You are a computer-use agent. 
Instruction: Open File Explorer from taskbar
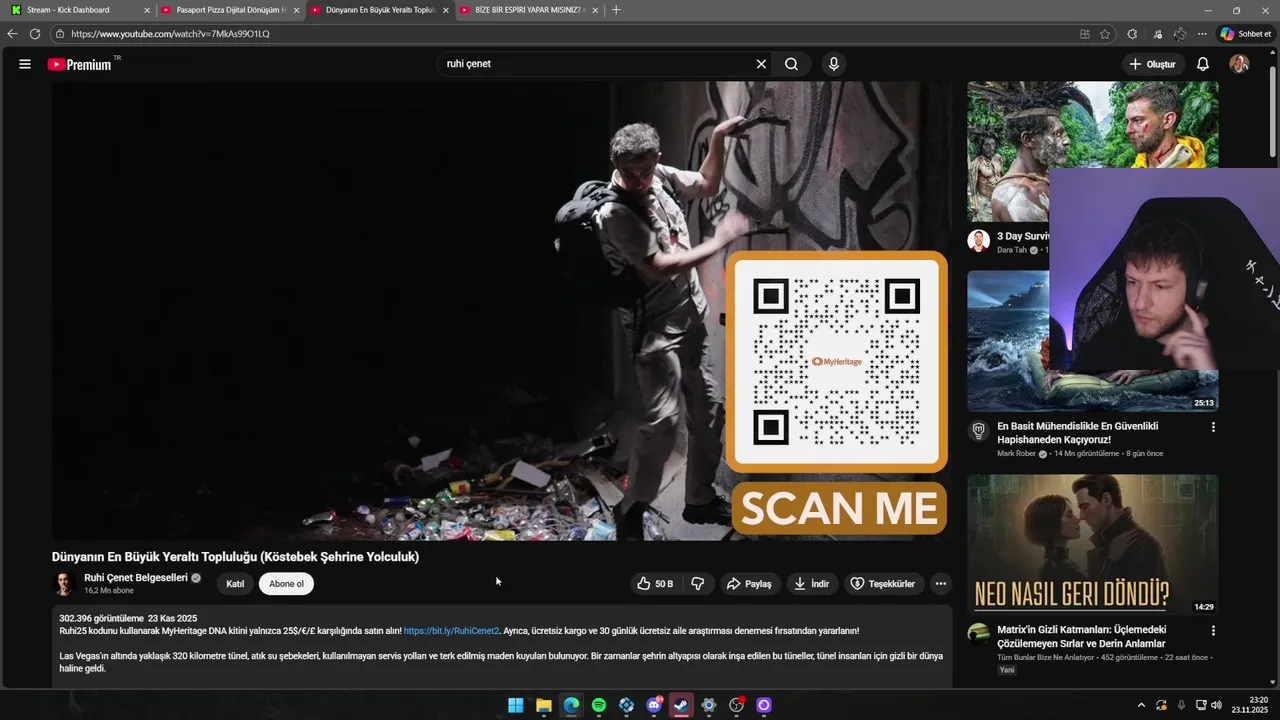pos(543,705)
